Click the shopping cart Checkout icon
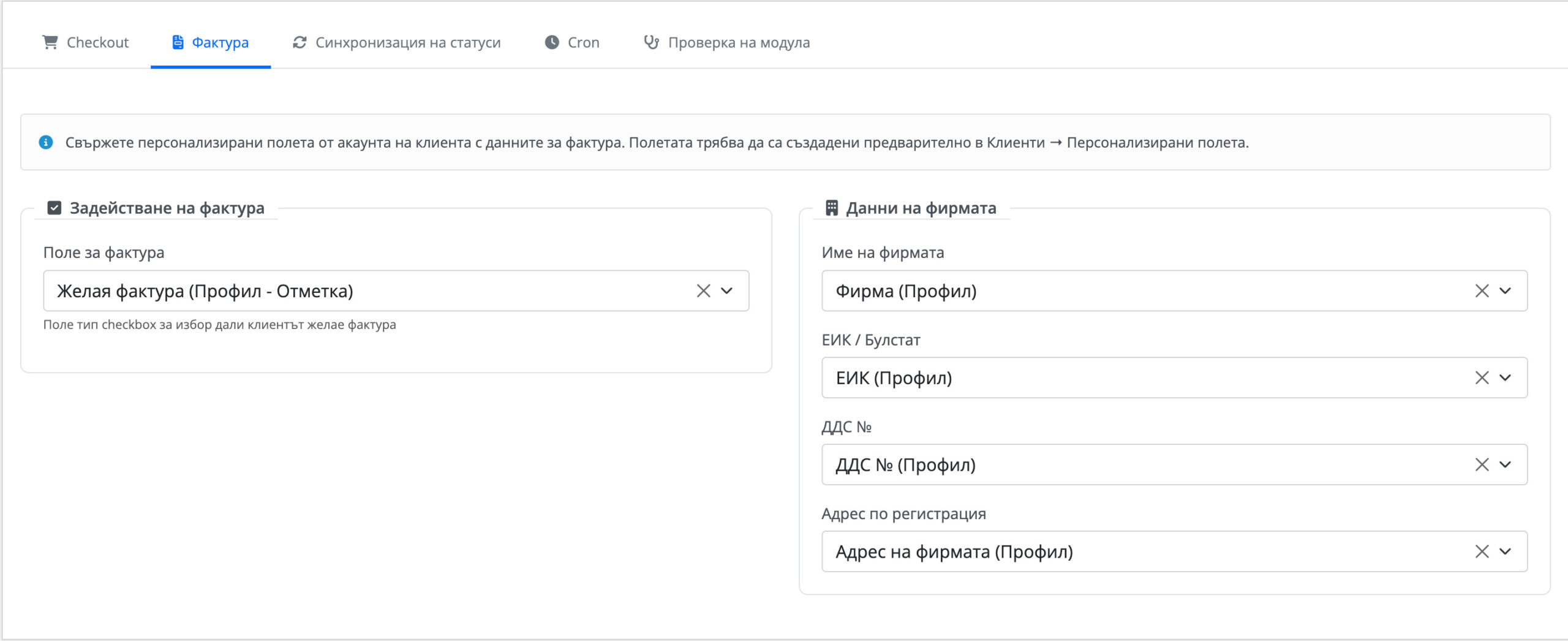 (x=50, y=42)
